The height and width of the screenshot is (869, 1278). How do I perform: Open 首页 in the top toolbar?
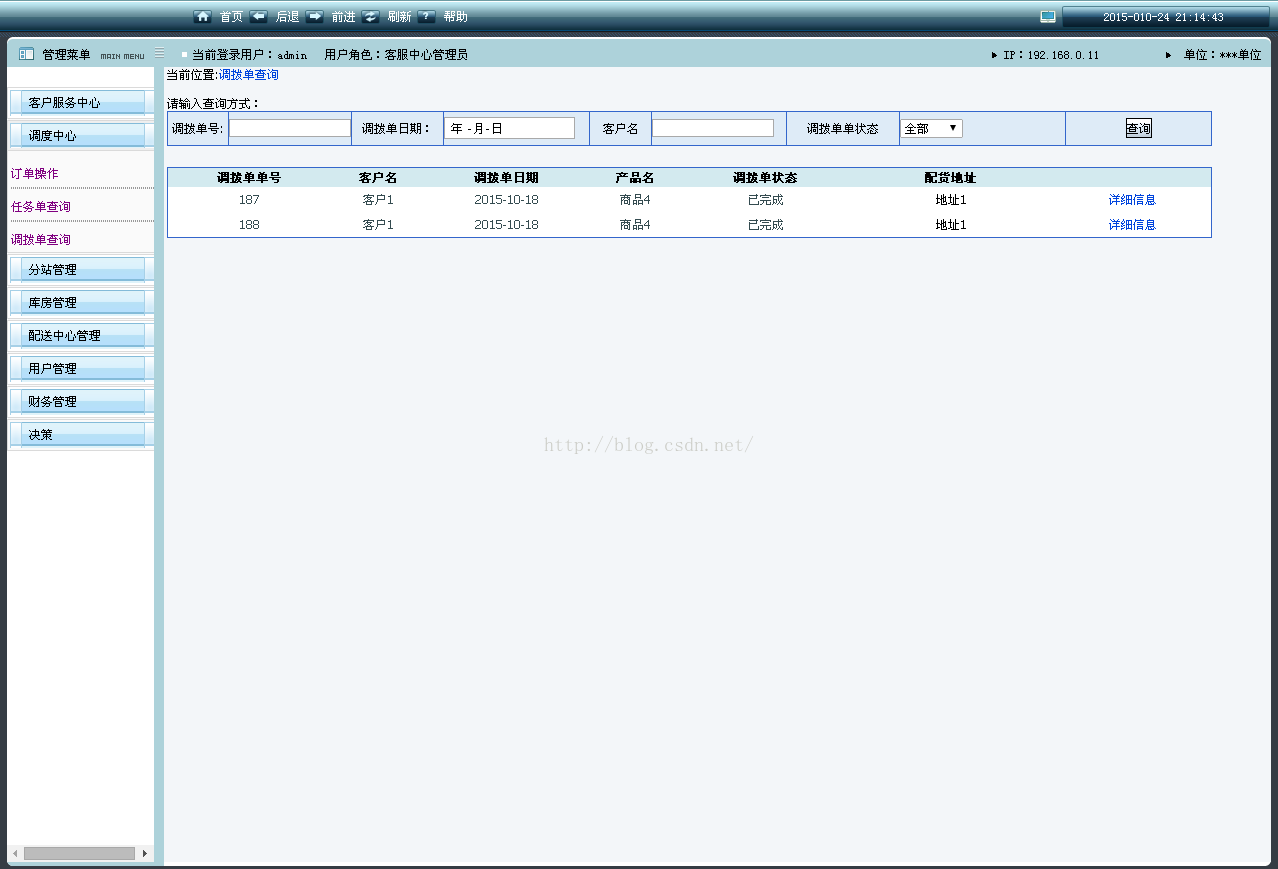pos(231,17)
